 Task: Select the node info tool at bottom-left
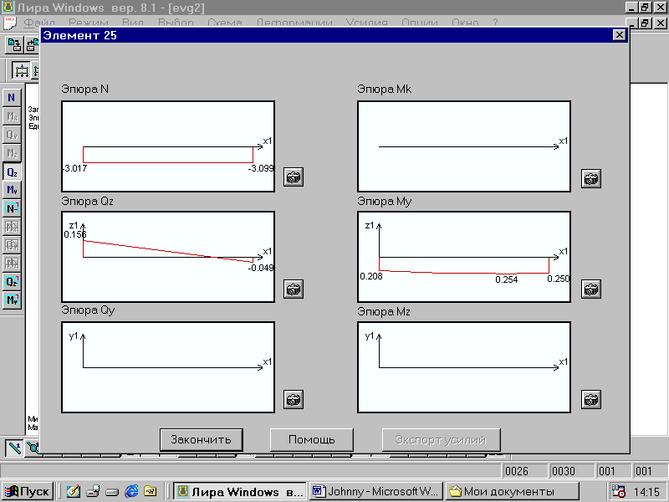[x=32, y=448]
